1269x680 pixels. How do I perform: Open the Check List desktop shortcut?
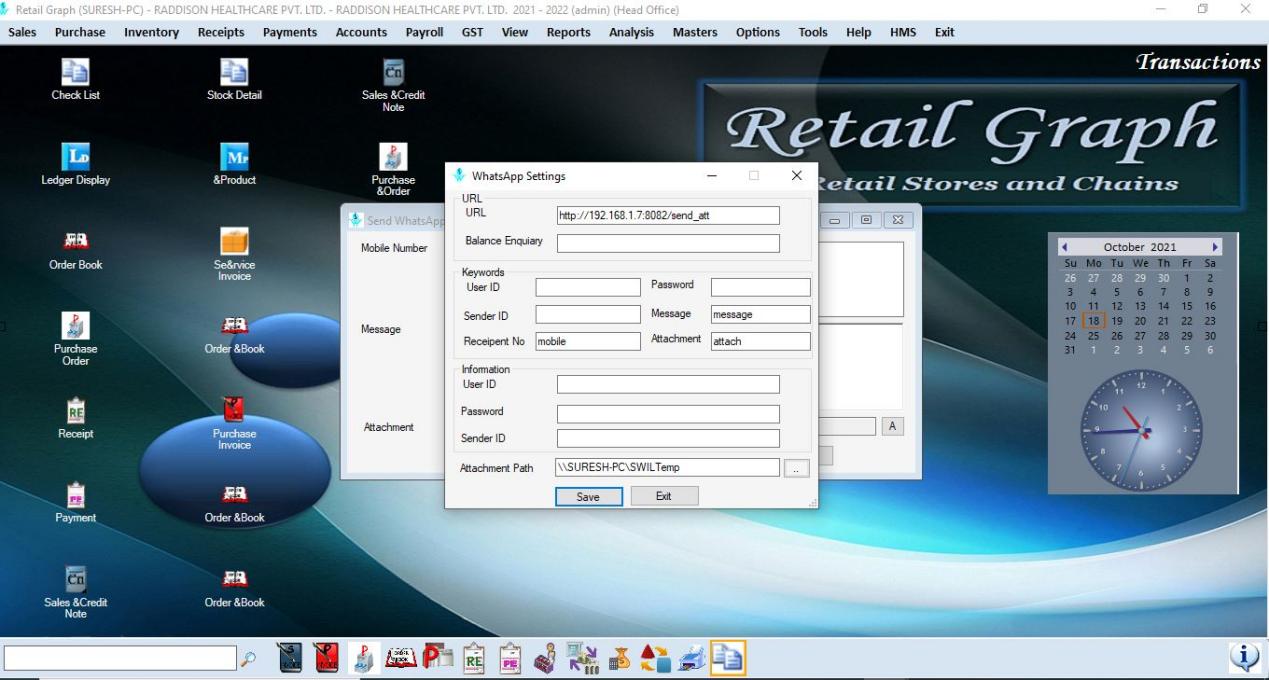tap(76, 80)
